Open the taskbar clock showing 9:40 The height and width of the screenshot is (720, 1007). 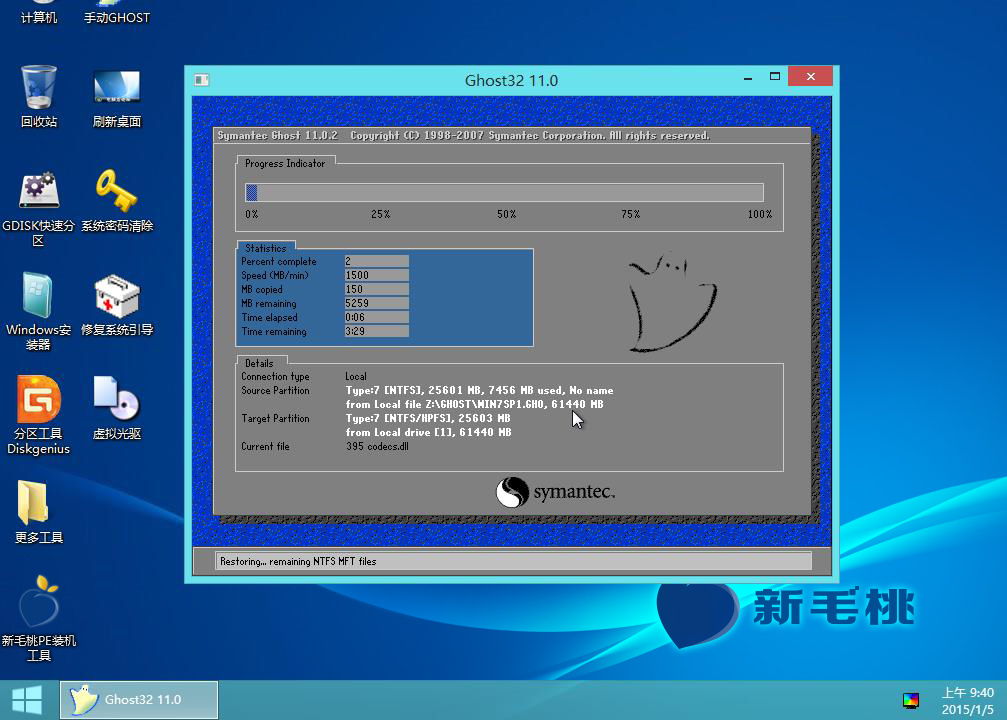point(967,701)
